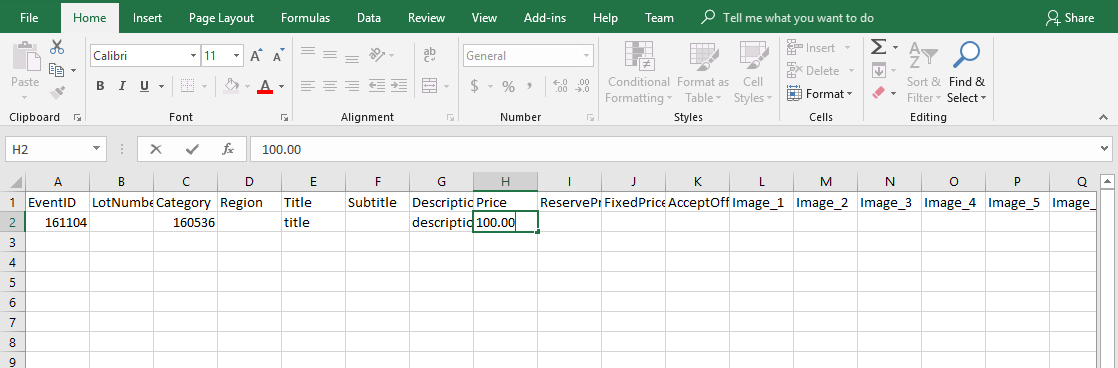Click Accounting dollar format icon
Screen dimensions: 1118x368
[474, 86]
